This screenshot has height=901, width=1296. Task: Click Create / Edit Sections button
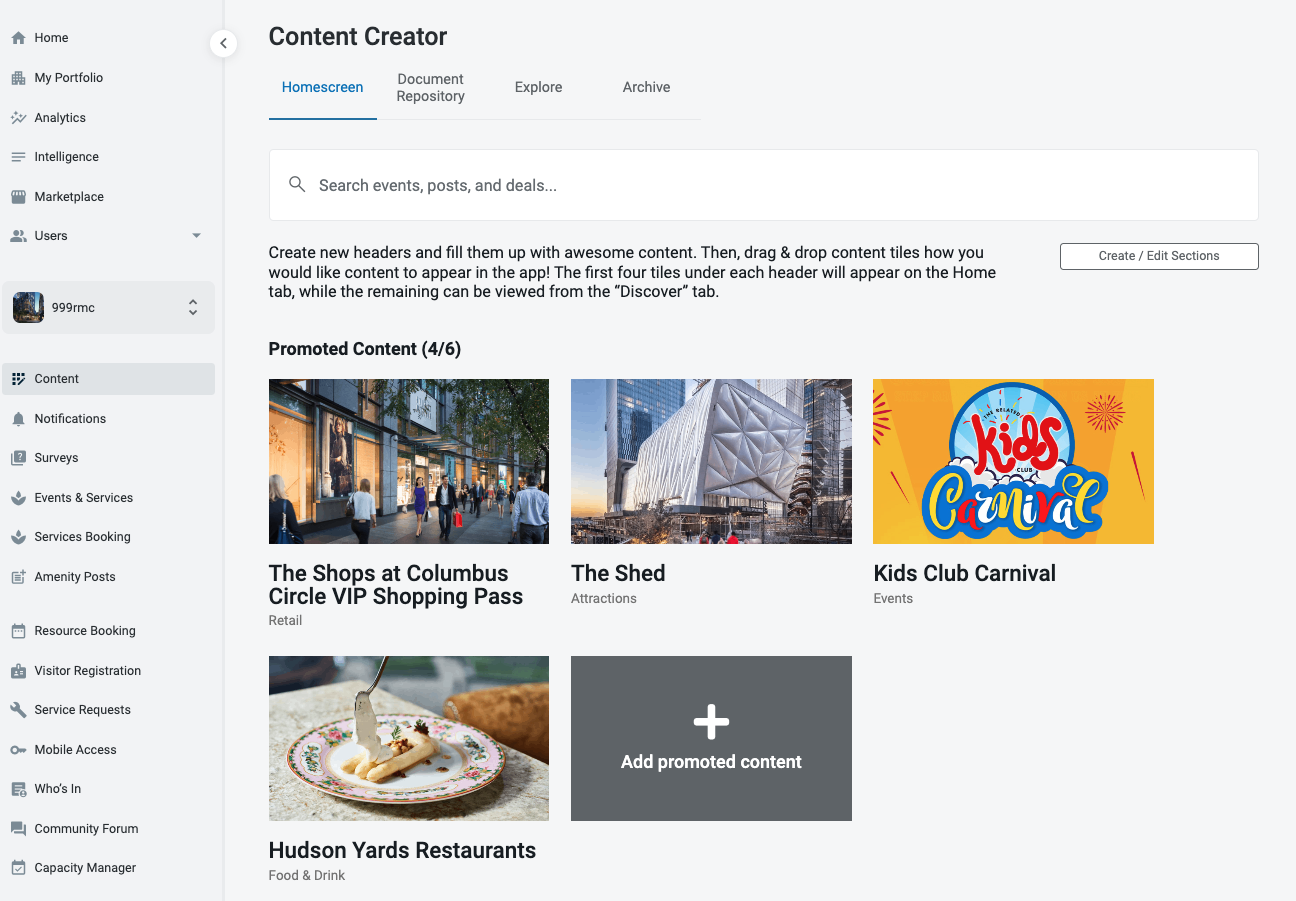[x=1158, y=256]
